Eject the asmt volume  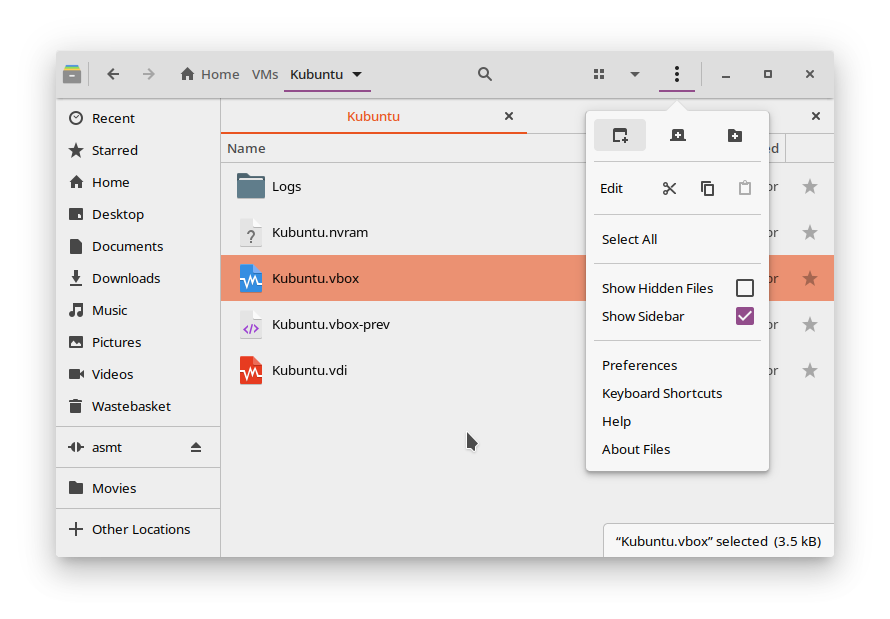(196, 447)
